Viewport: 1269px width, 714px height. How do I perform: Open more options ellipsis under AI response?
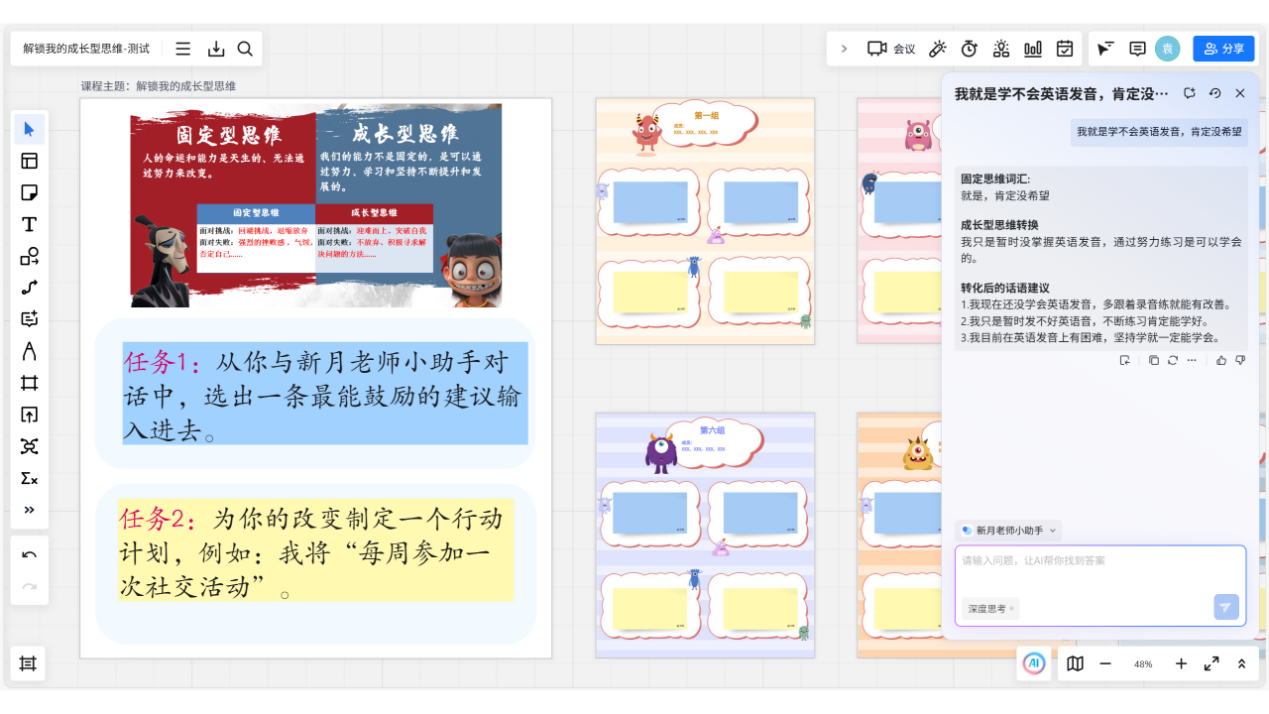[x=1191, y=360]
